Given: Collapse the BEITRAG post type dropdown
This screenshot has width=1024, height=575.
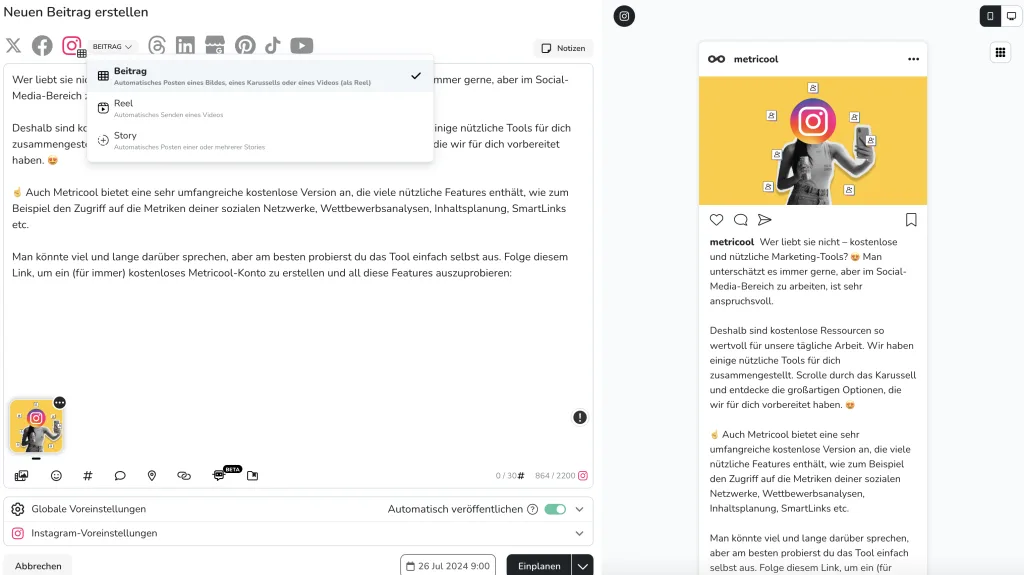Looking at the screenshot, I should tap(113, 47).
